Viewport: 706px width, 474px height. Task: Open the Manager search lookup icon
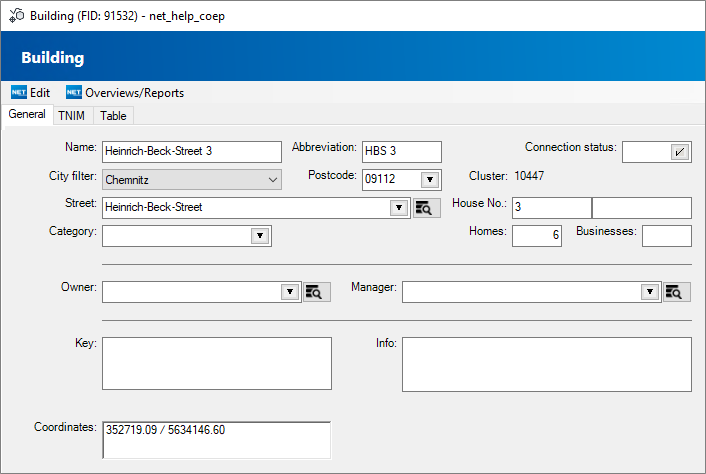pos(677,292)
